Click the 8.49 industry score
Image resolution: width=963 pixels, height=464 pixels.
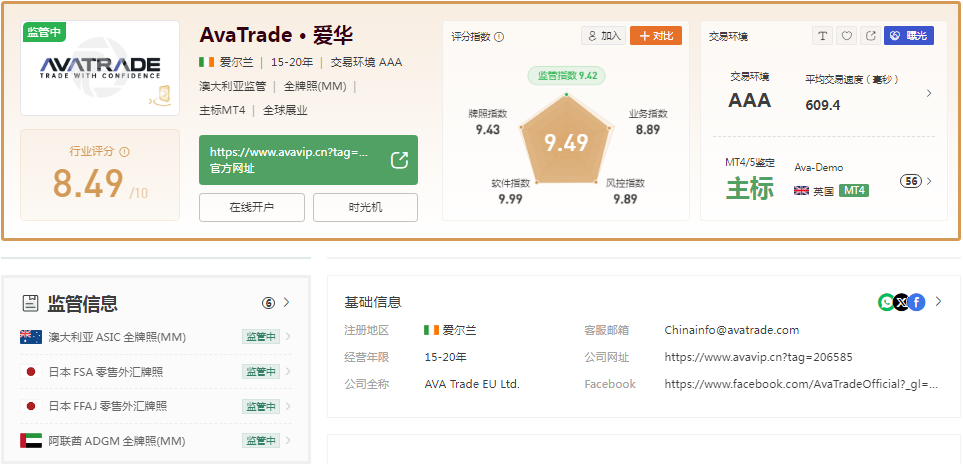pos(88,183)
